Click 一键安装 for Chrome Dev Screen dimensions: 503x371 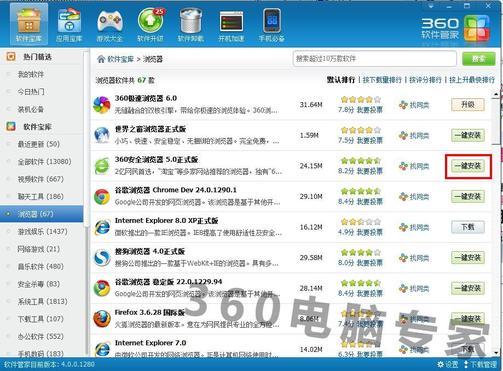(x=468, y=197)
